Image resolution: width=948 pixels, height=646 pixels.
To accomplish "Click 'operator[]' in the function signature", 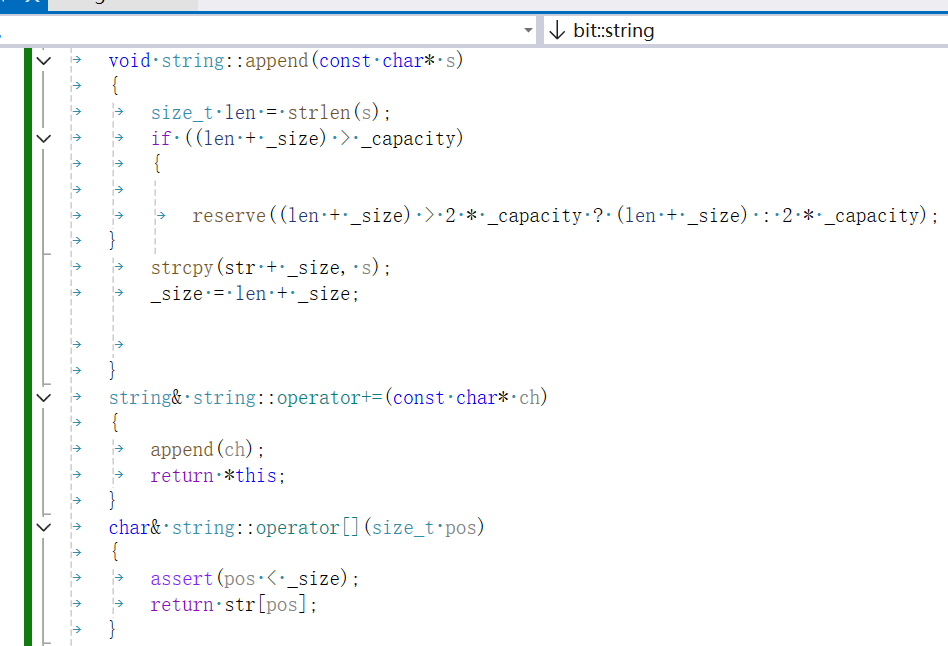I will 308,527.
